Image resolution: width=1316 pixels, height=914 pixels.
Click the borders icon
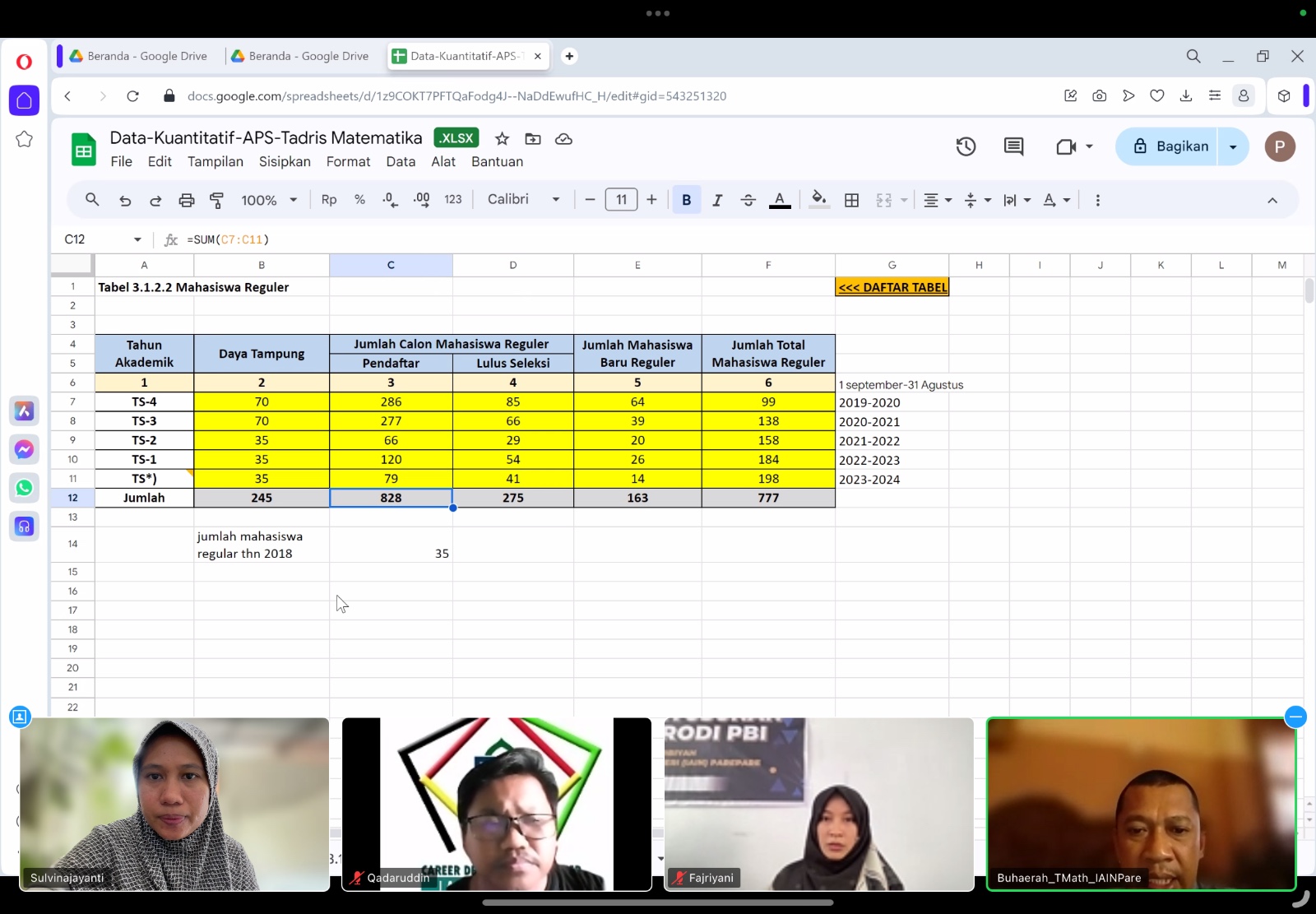point(852,200)
